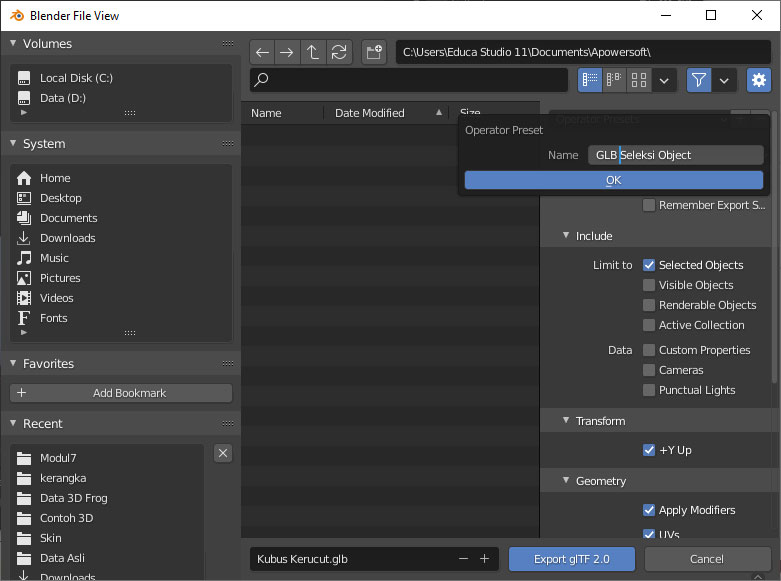Click the file search field
Image resolution: width=781 pixels, height=581 pixels.
point(409,80)
